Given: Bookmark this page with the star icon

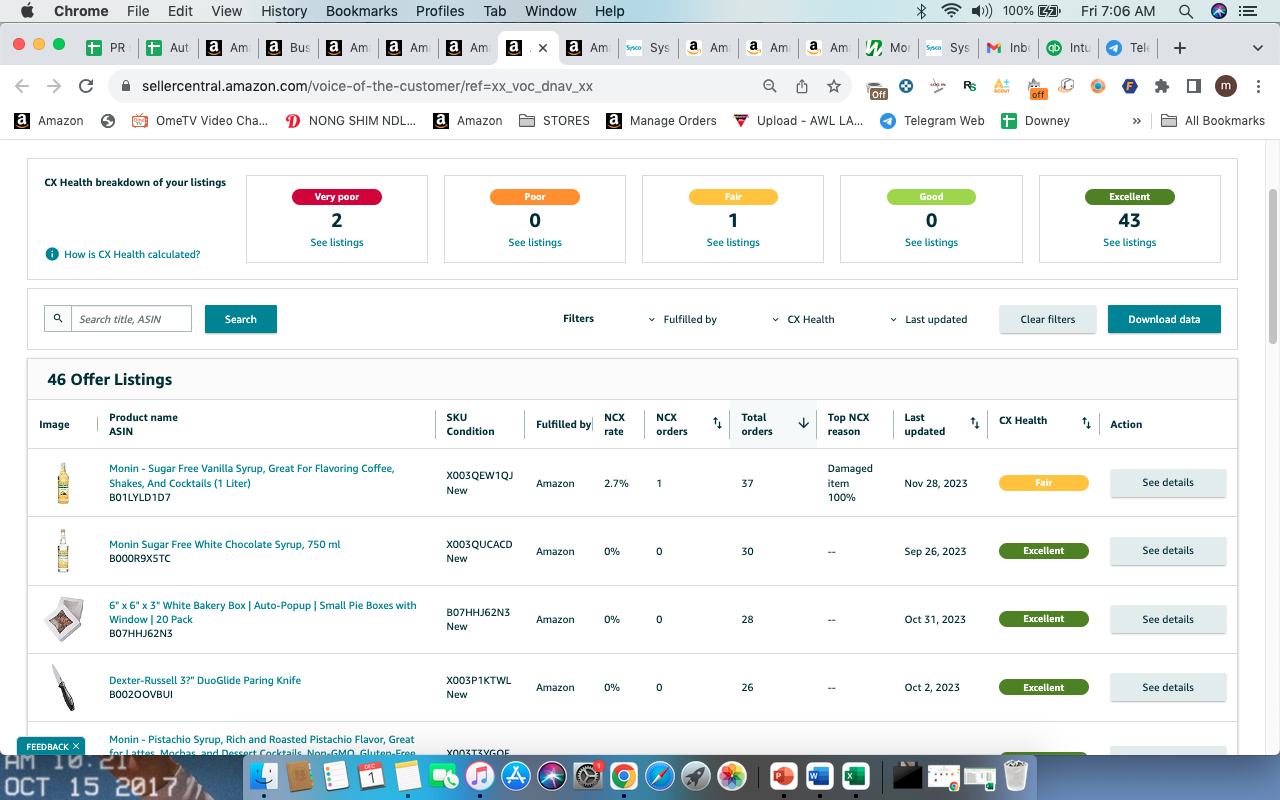Looking at the screenshot, I should coord(834,86).
